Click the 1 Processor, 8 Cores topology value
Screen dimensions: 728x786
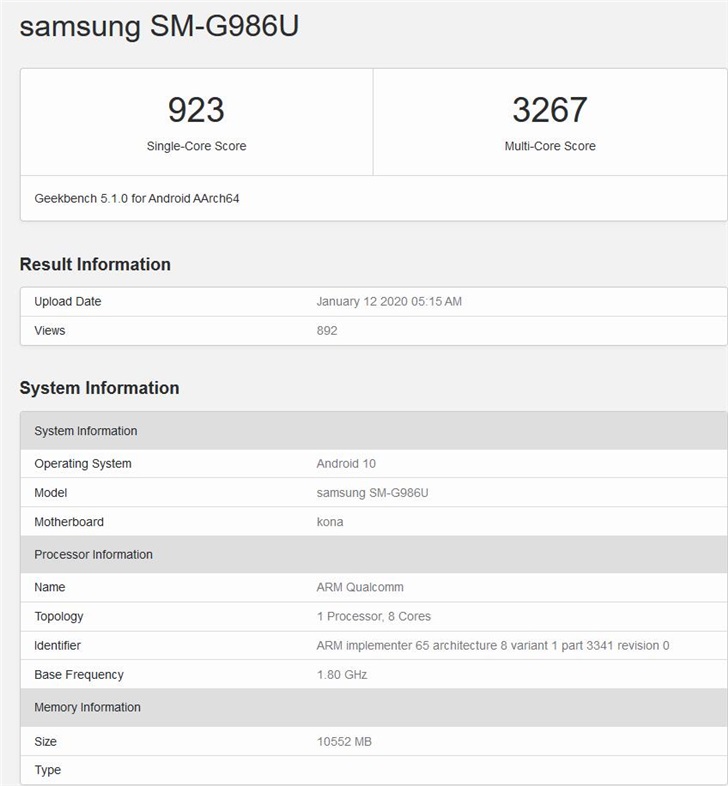click(x=374, y=616)
